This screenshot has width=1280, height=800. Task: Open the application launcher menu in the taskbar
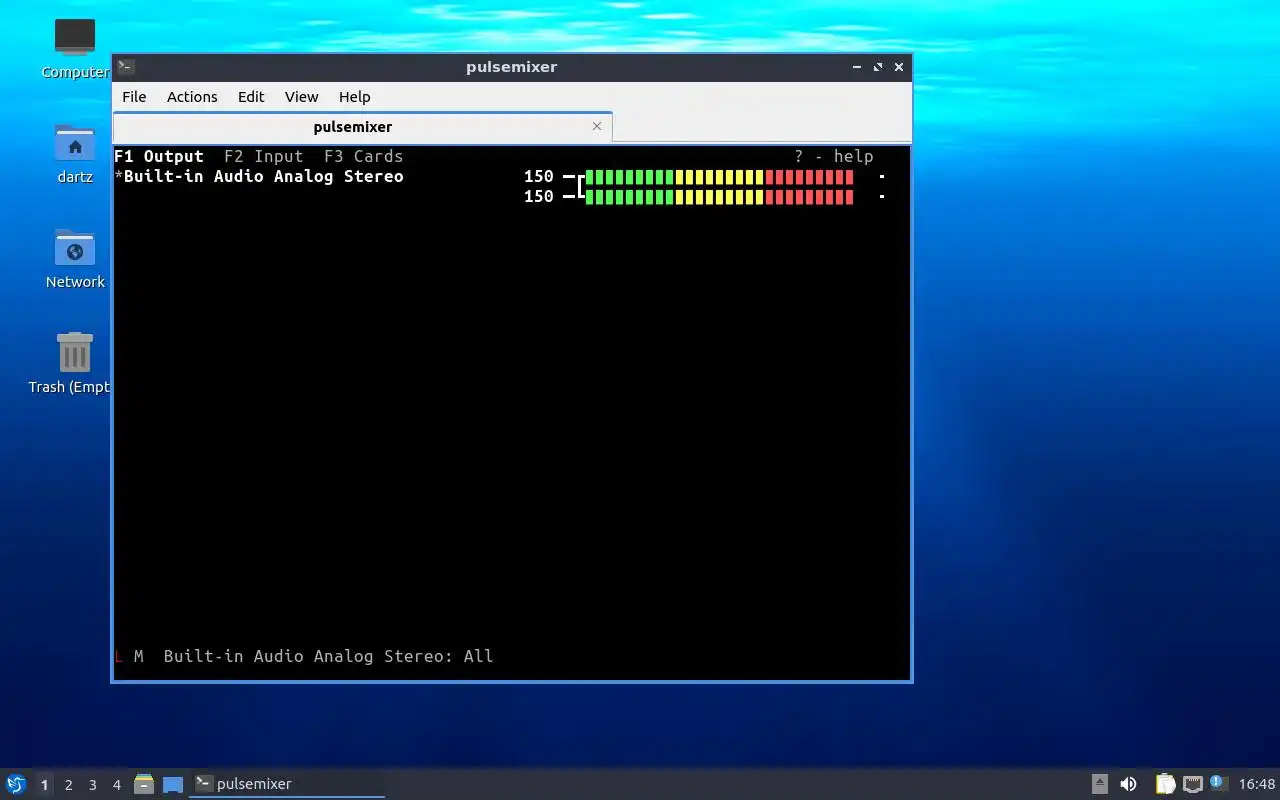16,784
